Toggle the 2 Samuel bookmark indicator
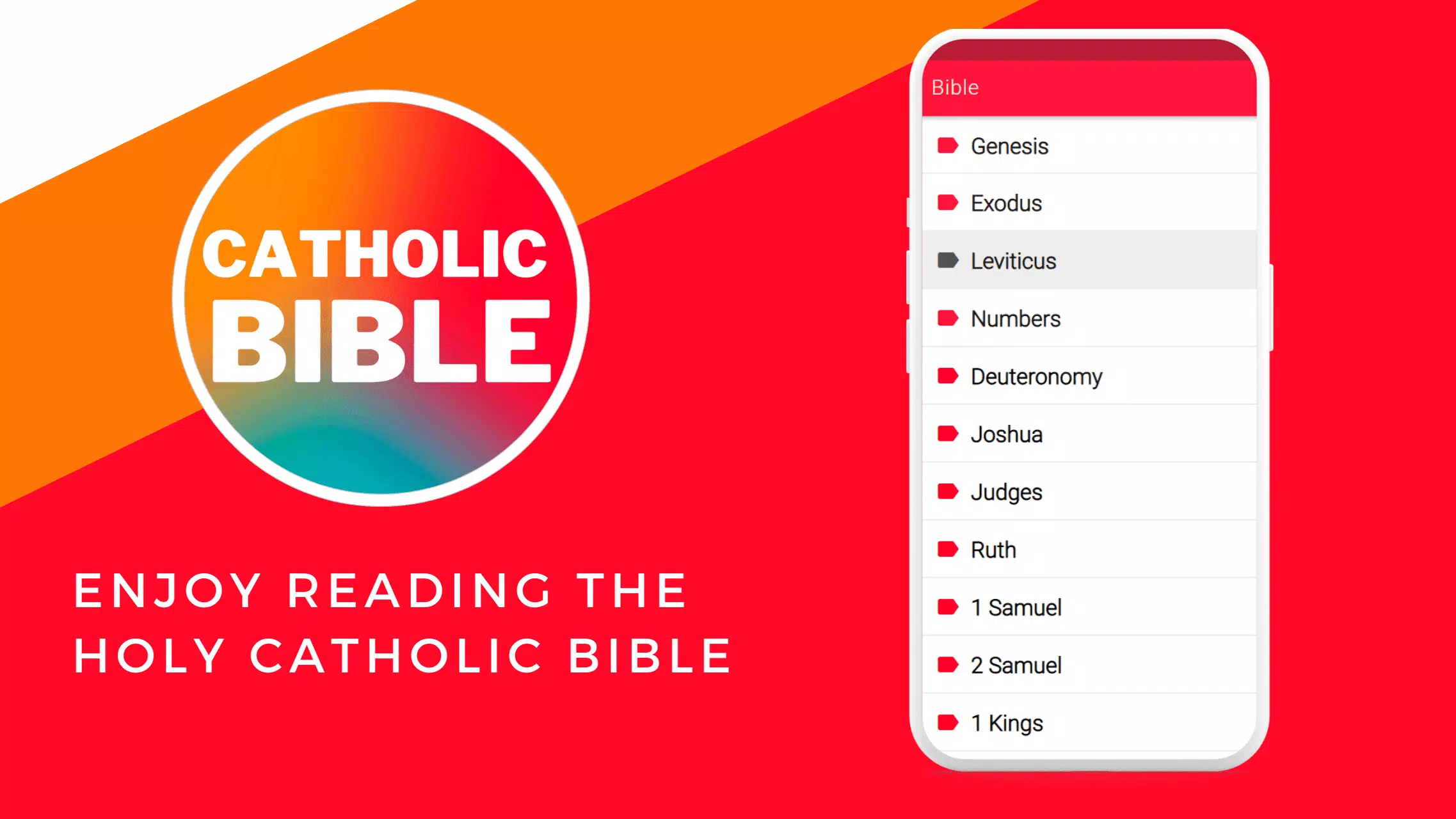Screen dimensions: 1456x819 pos(946,665)
